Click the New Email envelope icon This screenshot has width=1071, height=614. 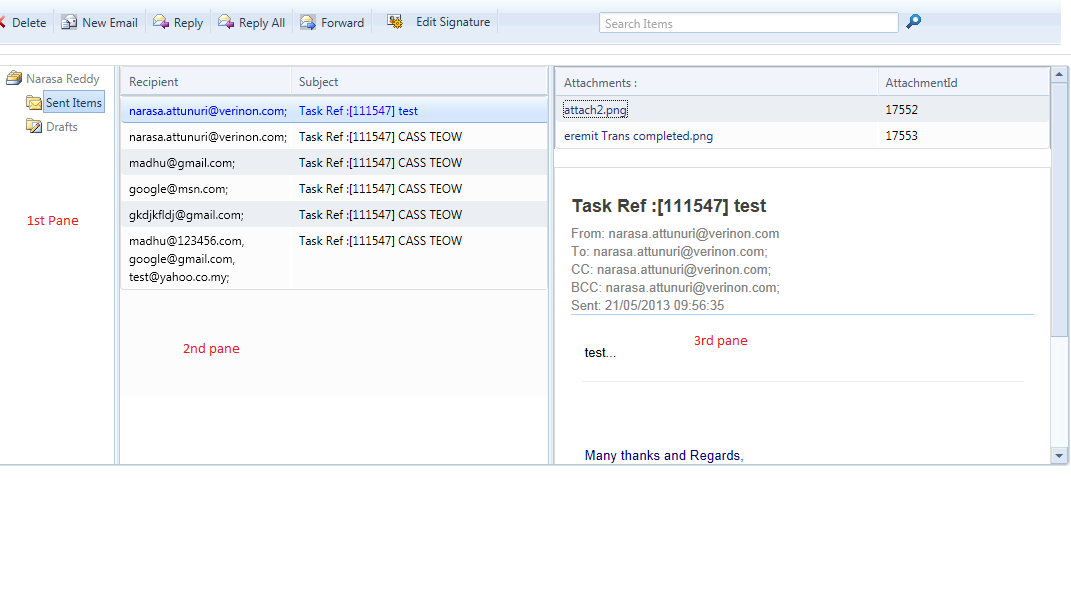point(69,23)
